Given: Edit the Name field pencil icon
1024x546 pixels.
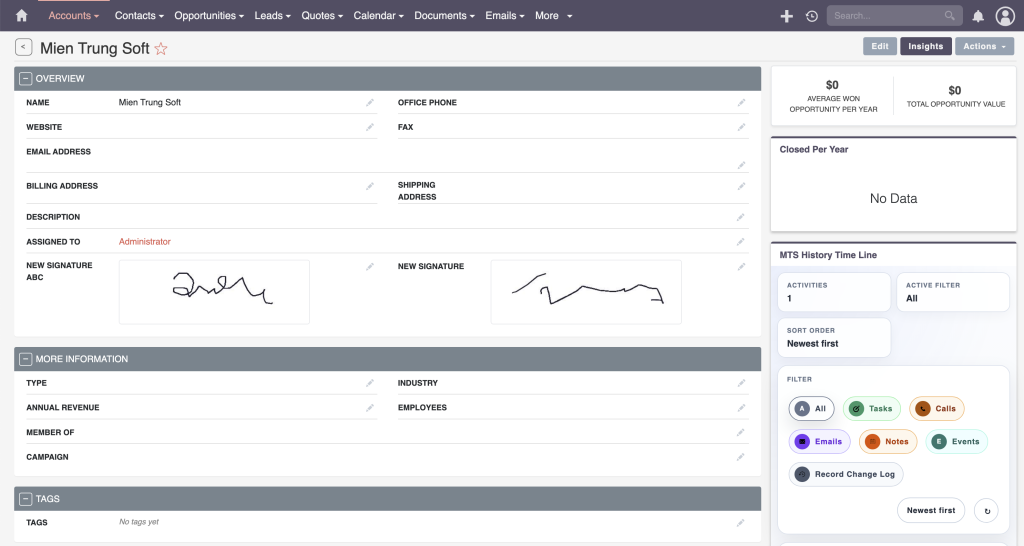Looking at the screenshot, I should coord(370,103).
